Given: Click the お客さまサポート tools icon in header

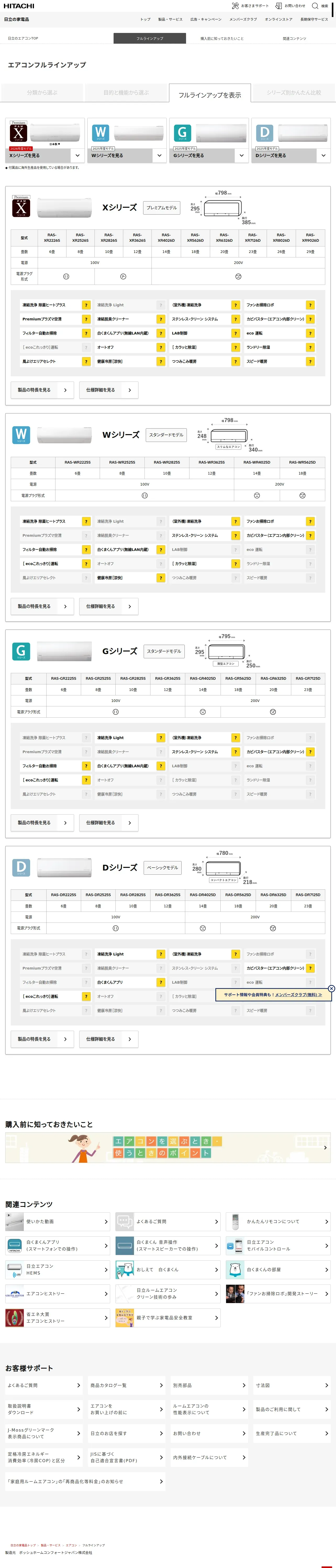Looking at the screenshot, I should pyautogui.click(x=235, y=5).
